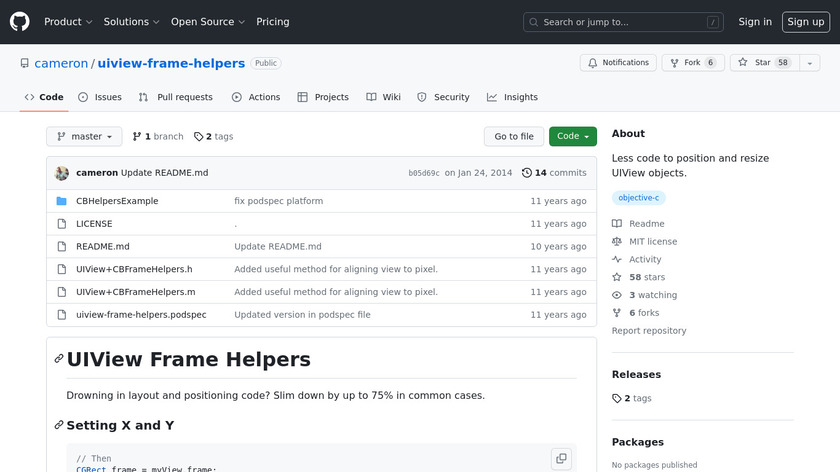Go to Pricing page
This screenshot has height=472, width=840.
[x=273, y=22]
